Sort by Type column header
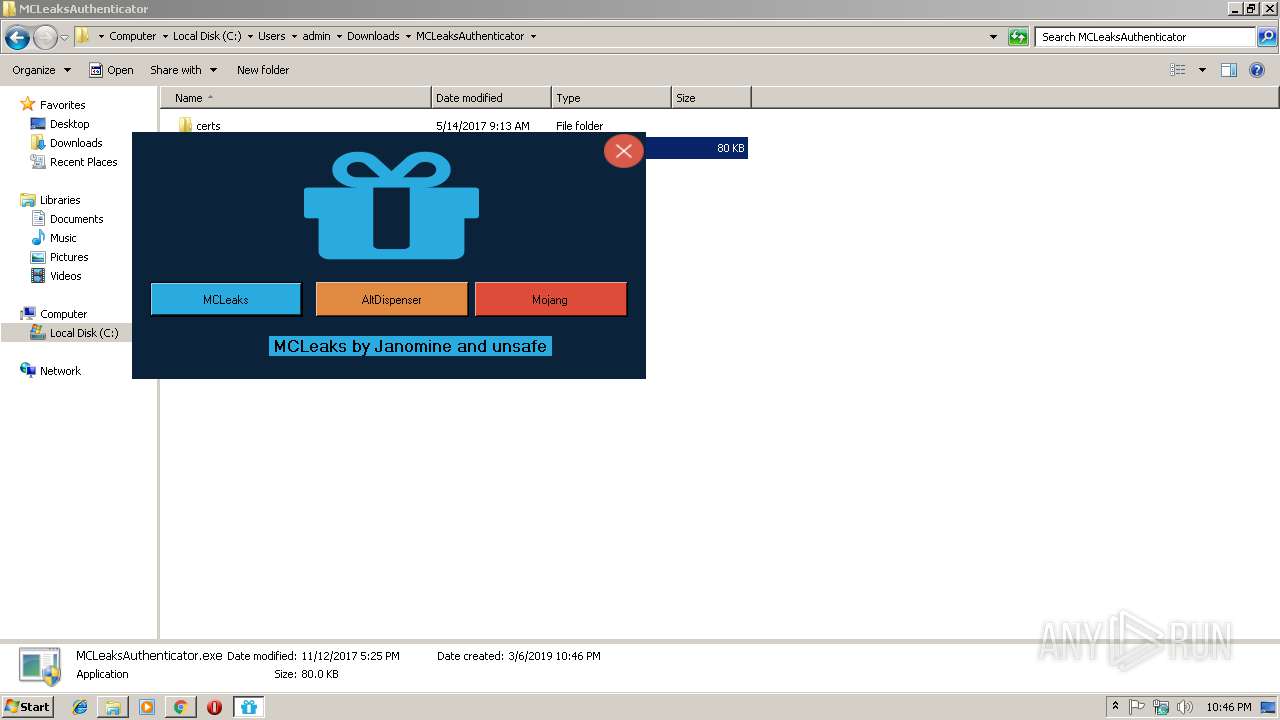Image resolution: width=1280 pixels, height=720 pixels. pyautogui.click(x=611, y=98)
